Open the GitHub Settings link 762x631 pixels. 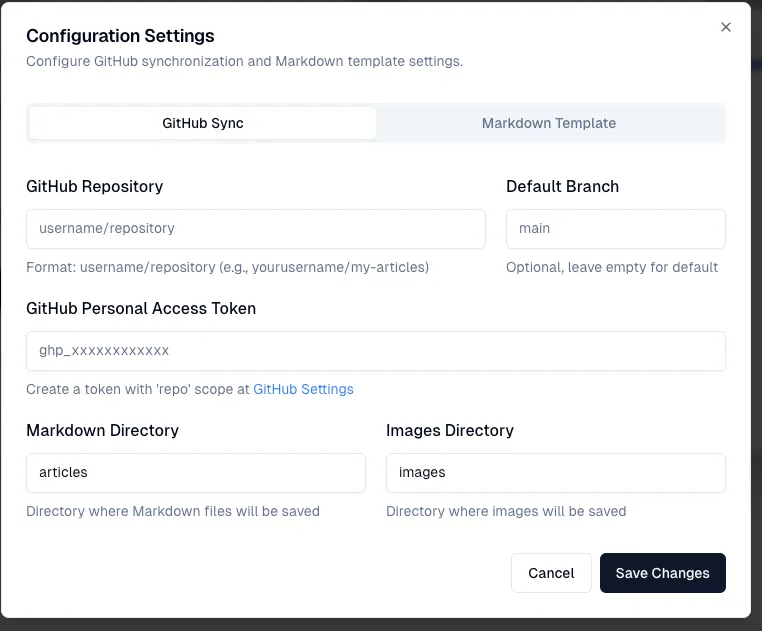[303, 389]
